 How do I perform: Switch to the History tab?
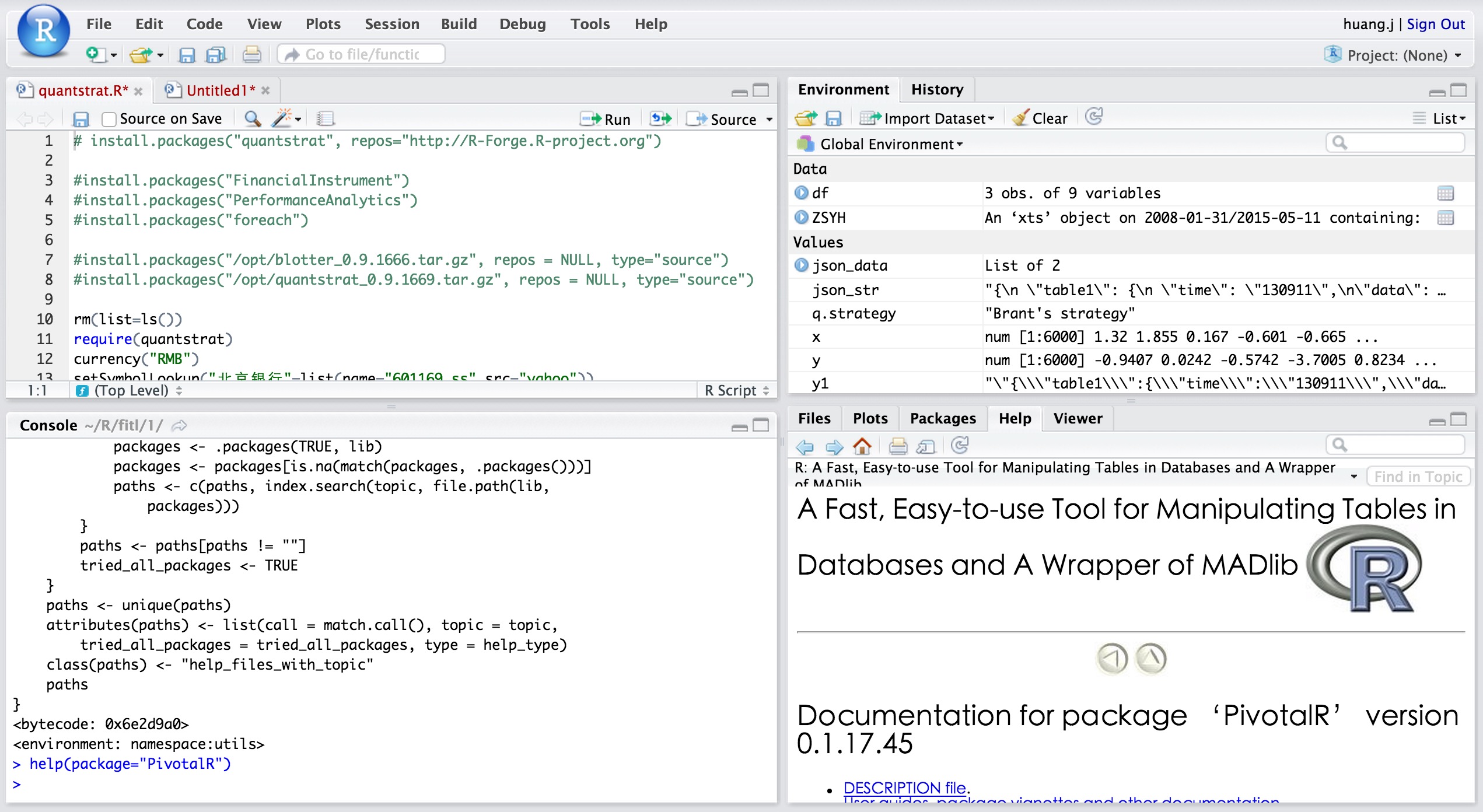click(937, 89)
